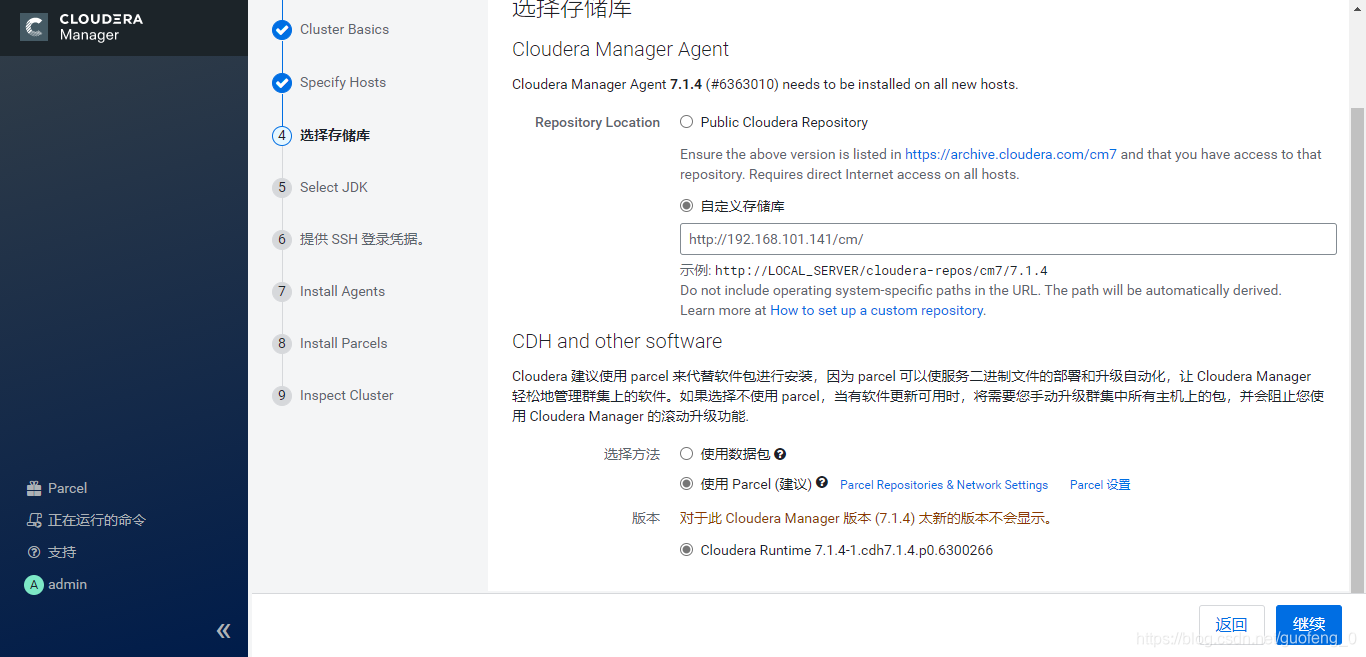The height and width of the screenshot is (657, 1366).
Task: Click the Cluster Basics checkmark icon
Action: click(282, 30)
